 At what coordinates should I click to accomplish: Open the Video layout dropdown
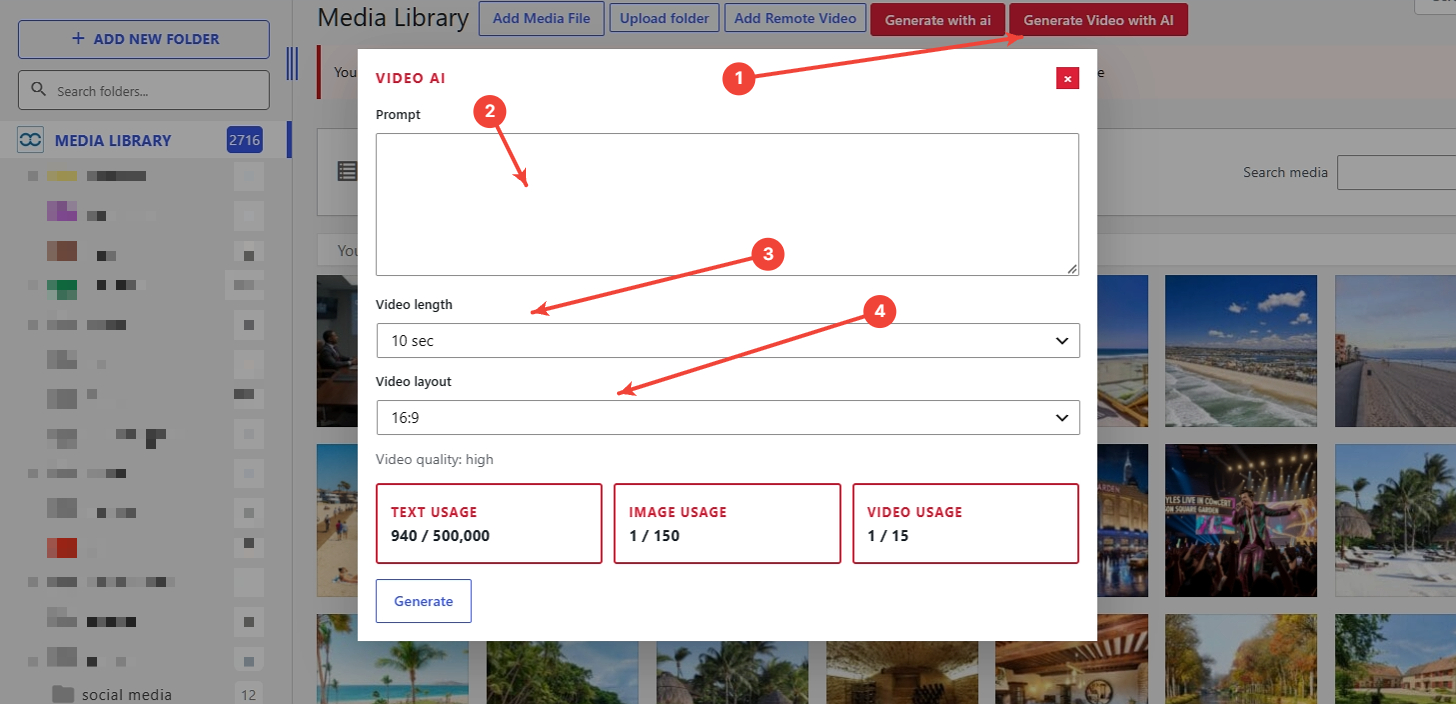click(728, 417)
